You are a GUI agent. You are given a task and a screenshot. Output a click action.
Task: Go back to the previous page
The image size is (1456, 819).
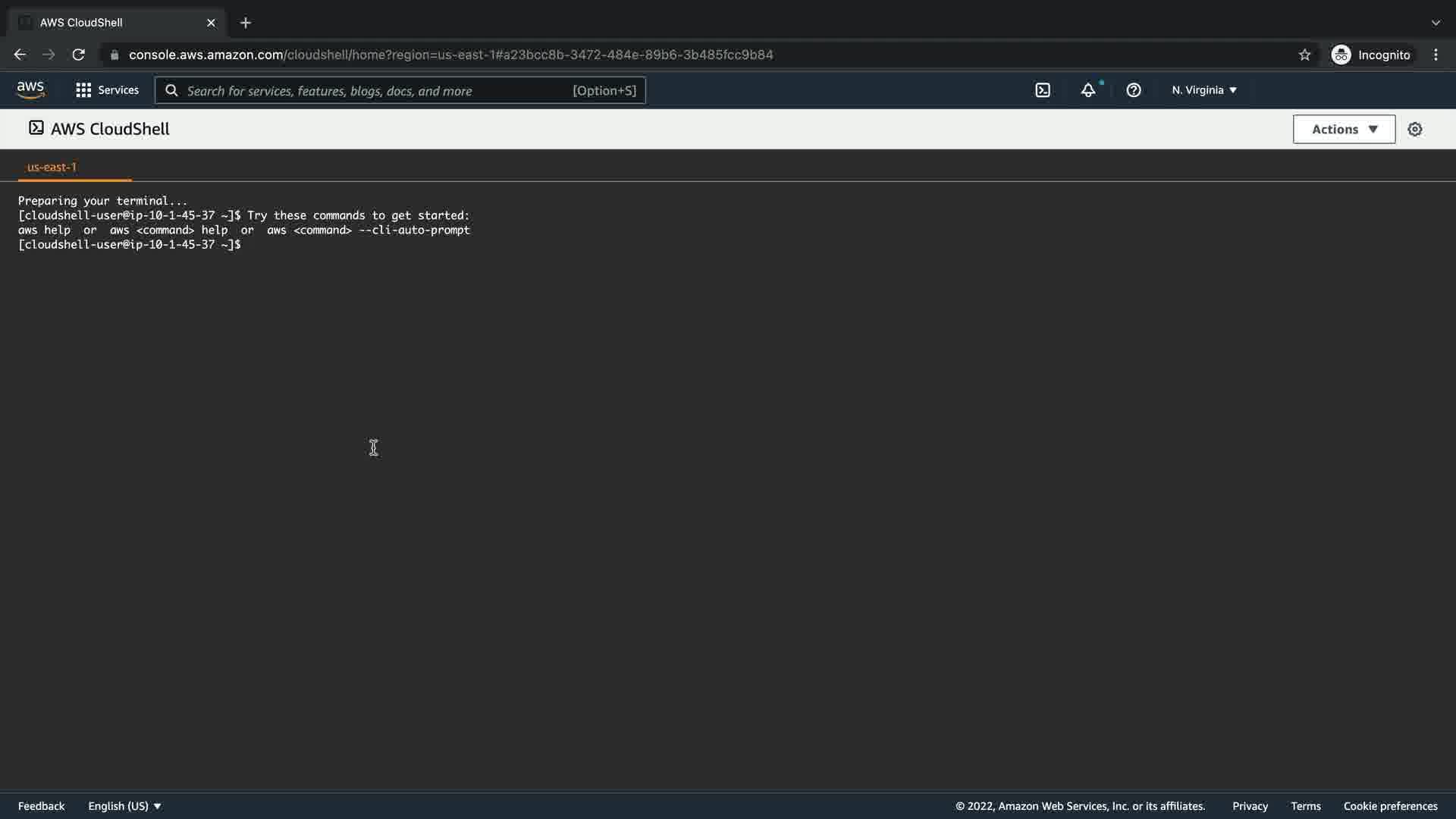coord(20,55)
